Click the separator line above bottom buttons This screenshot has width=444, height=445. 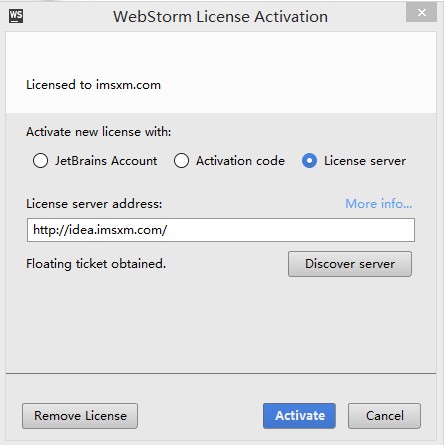click(x=221, y=373)
